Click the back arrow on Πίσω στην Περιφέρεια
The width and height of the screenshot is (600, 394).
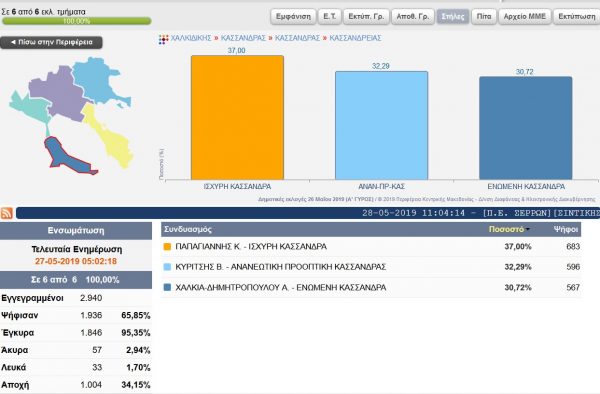pos(13,42)
